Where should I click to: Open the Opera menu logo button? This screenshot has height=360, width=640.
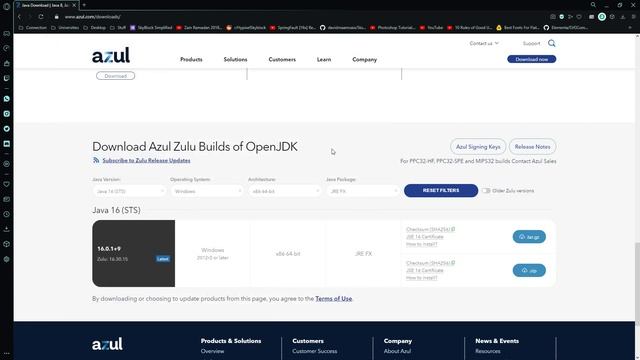[x=6, y=6]
